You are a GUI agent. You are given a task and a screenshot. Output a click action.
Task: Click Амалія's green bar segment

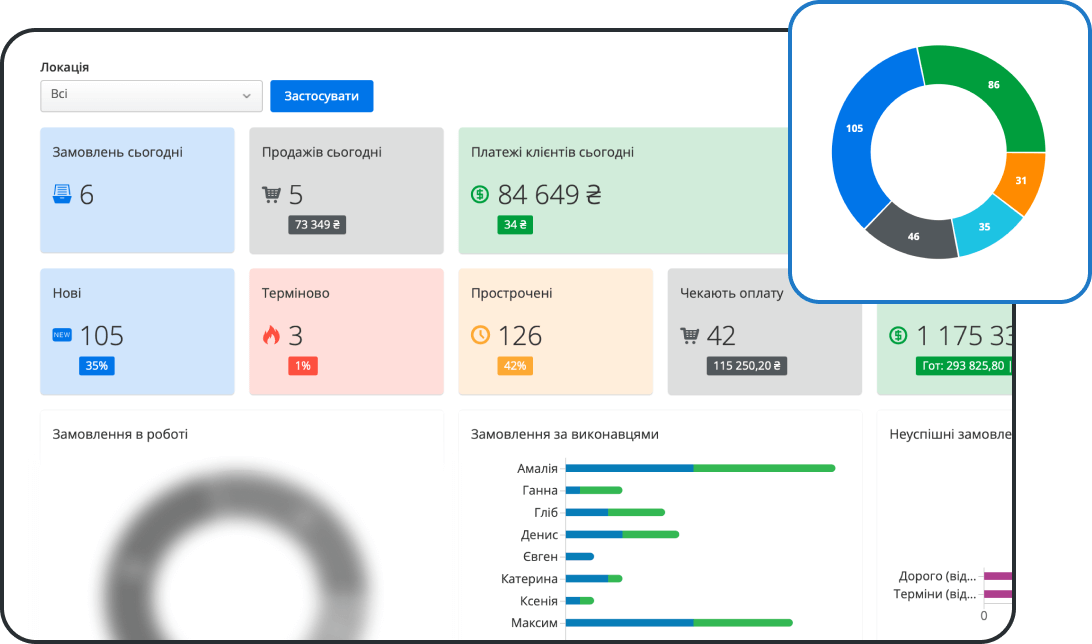[x=764, y=468]
